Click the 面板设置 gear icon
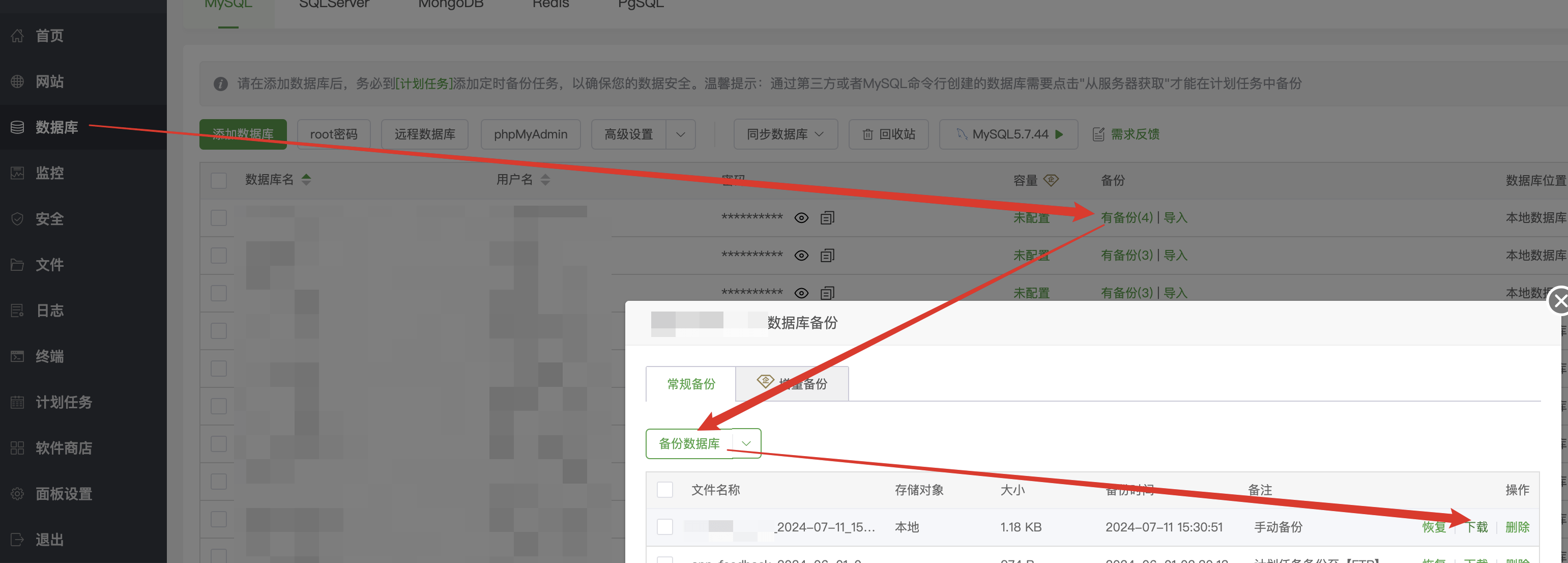The height and width of the screenshot is (563, 1568). pos(18,494)
